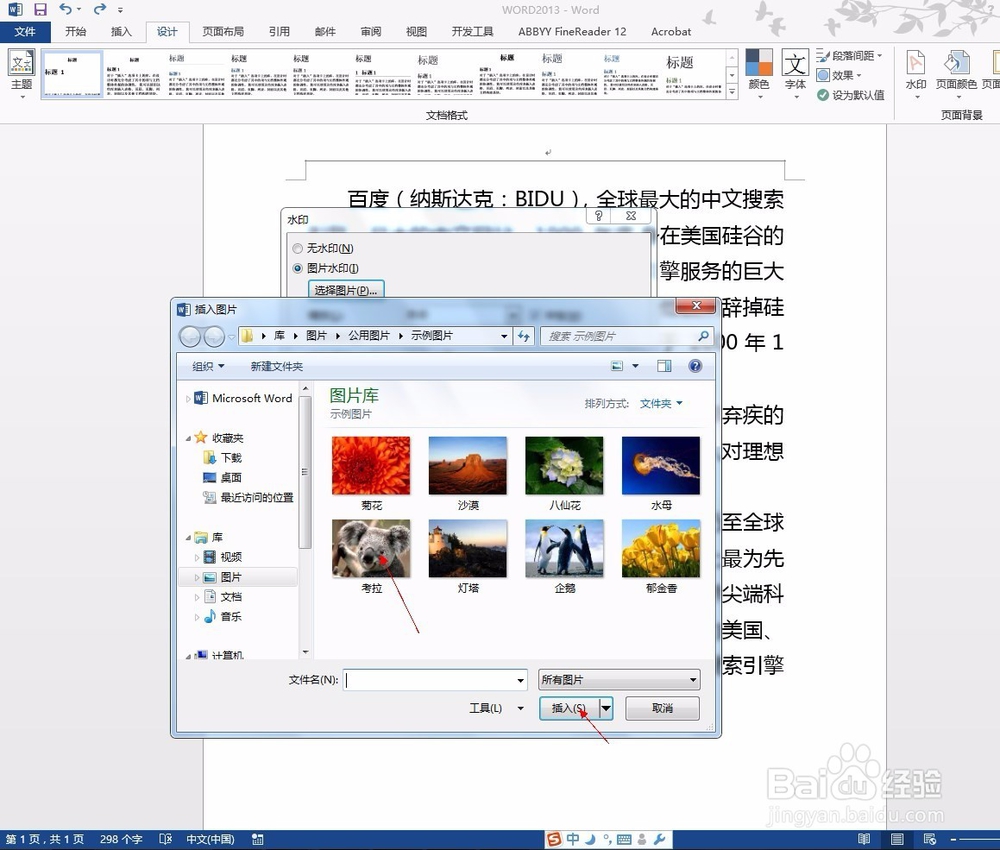Switch to the Home (开始) tab
This screenshot has height=850, width=1000.
[75, 31]
